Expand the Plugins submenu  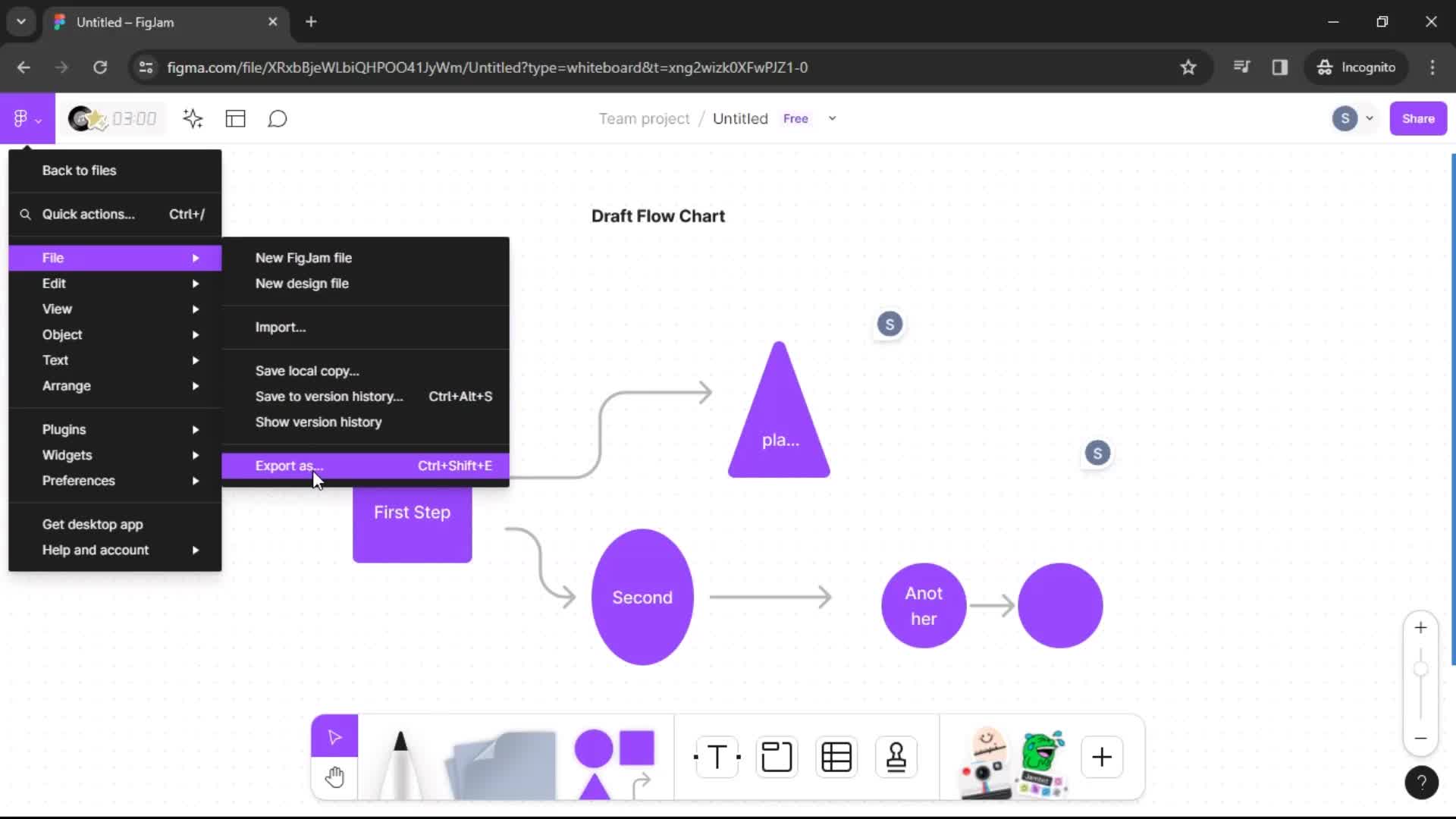(x=63, y=429)
